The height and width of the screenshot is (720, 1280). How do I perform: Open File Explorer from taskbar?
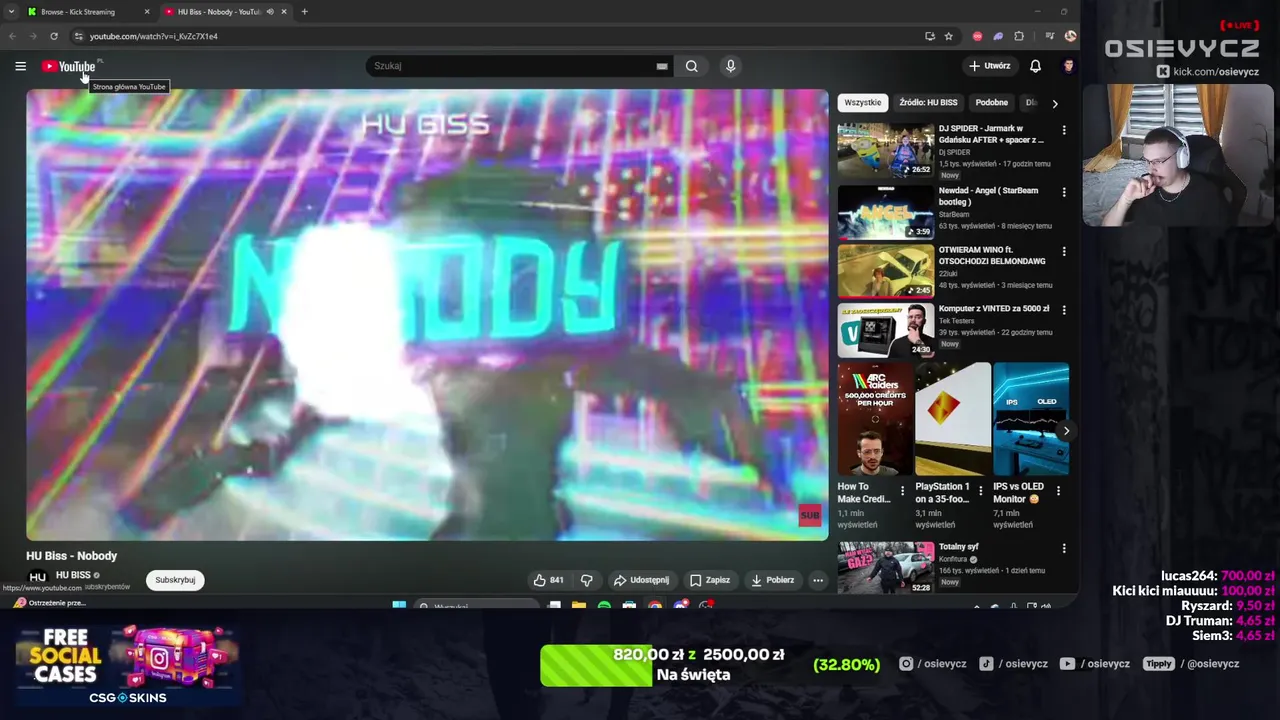click(579, 605)
